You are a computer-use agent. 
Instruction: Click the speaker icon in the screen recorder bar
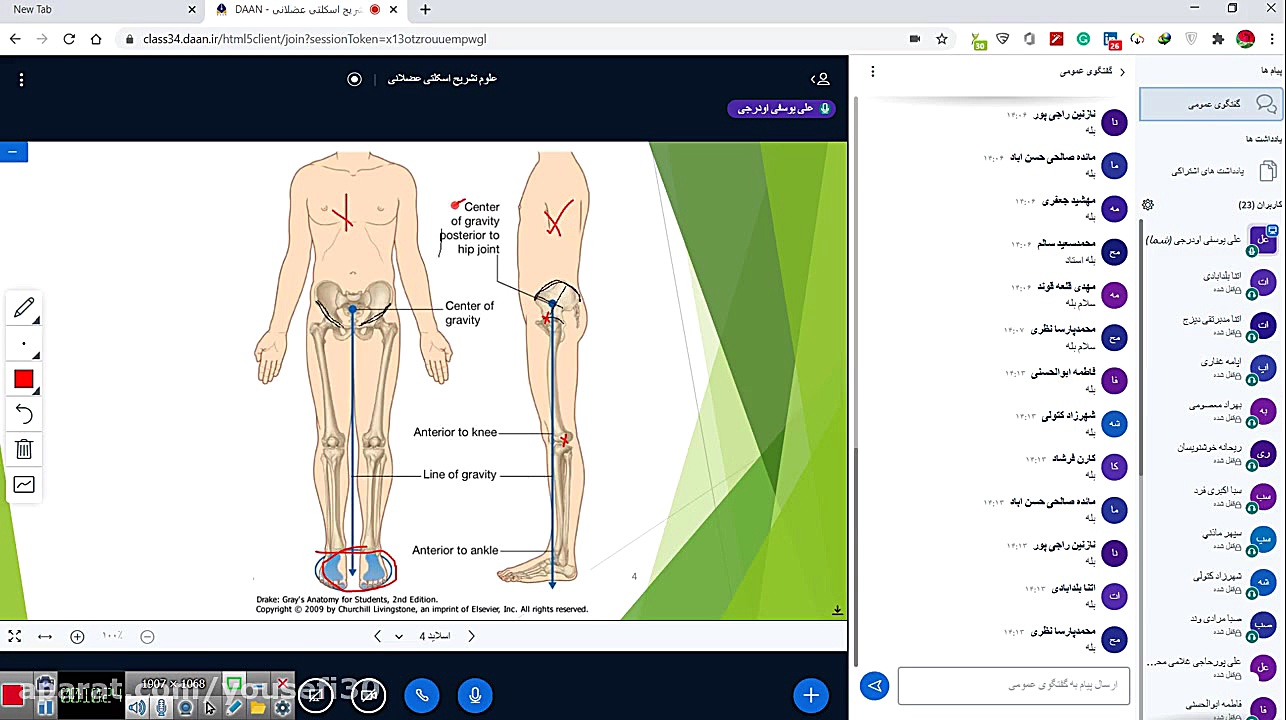point(137,708)
